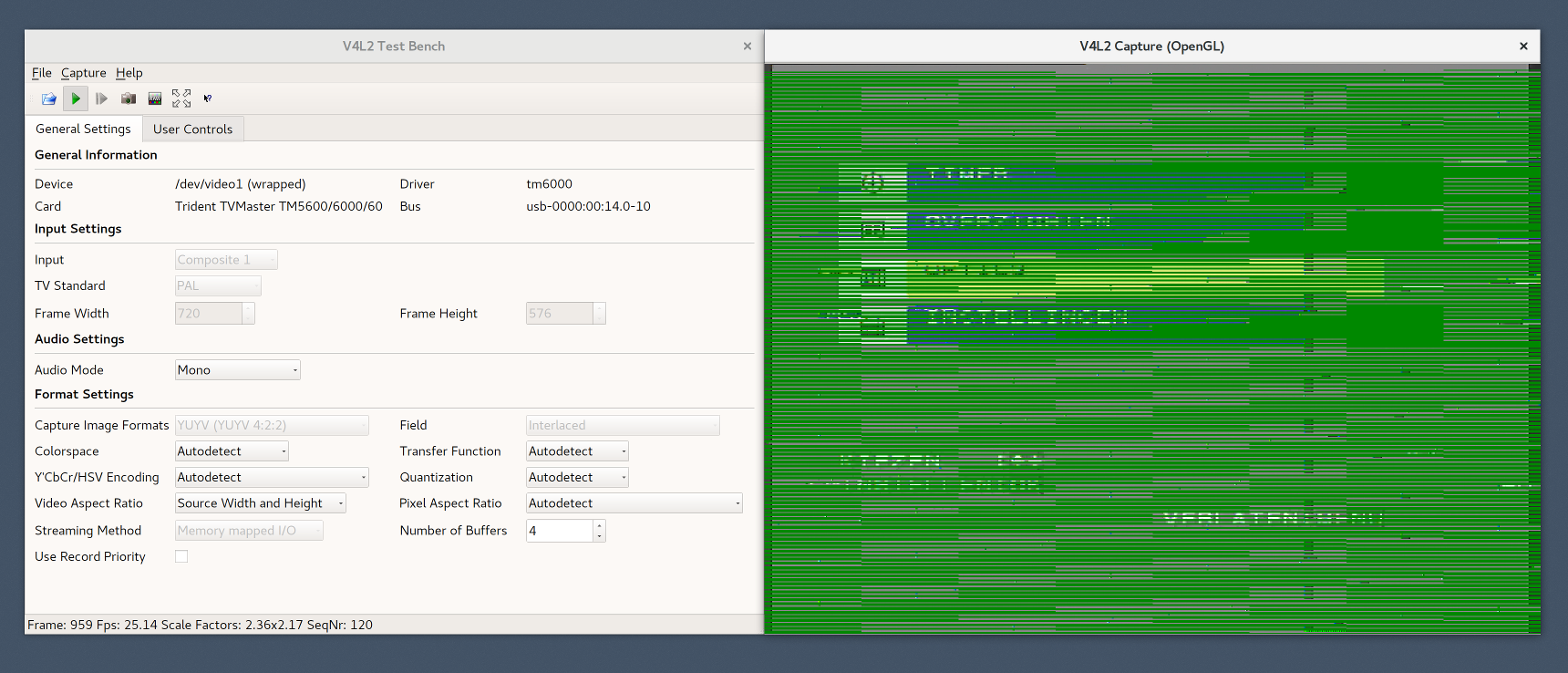Image resolution: width=1568 pixels, height=673 pixels.
Task: Open the Transfer Function dropdown
Action: point(577,451)
